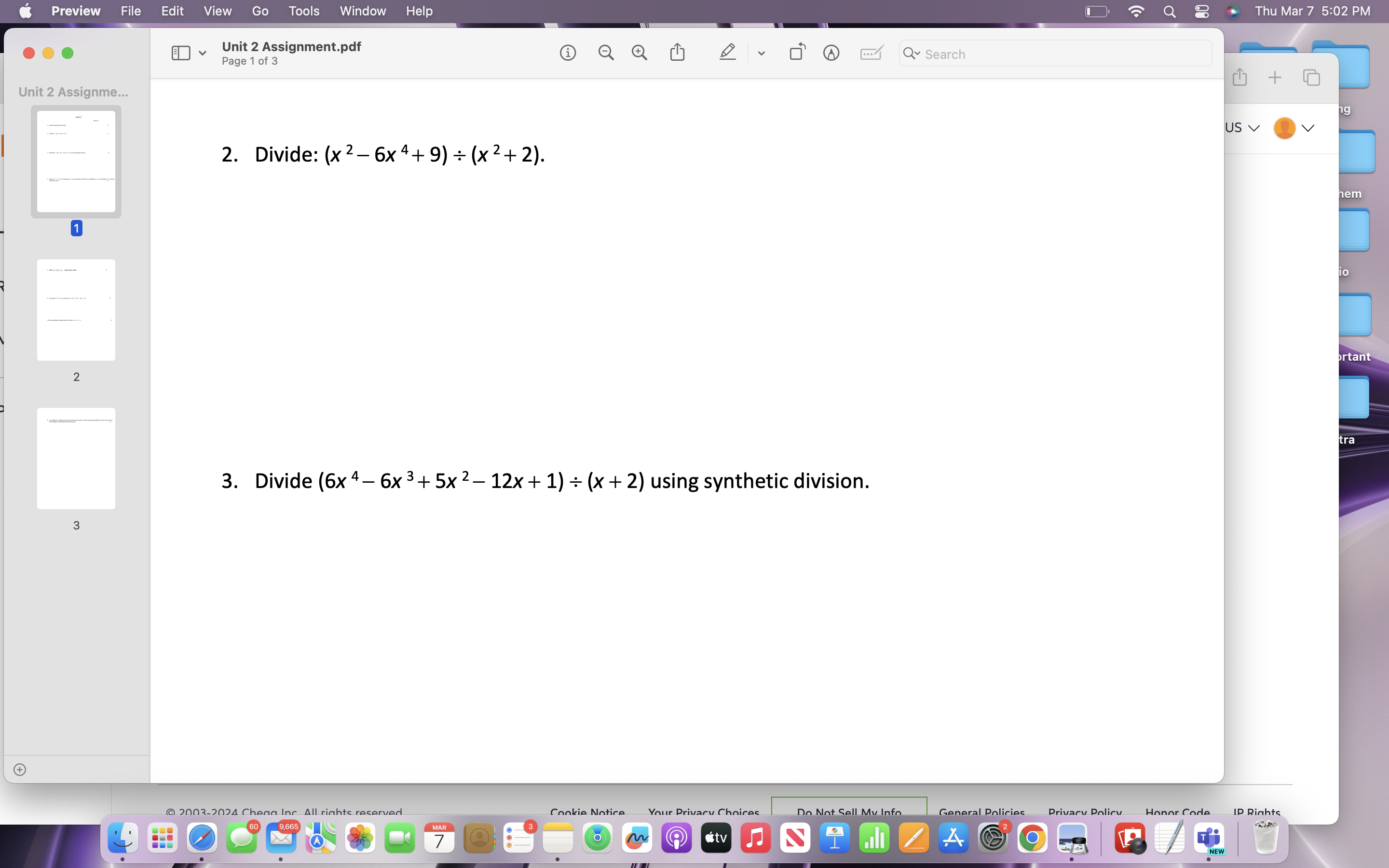
Task: Share Unit 2 Assignment.pdf
Action: (677, 52)
